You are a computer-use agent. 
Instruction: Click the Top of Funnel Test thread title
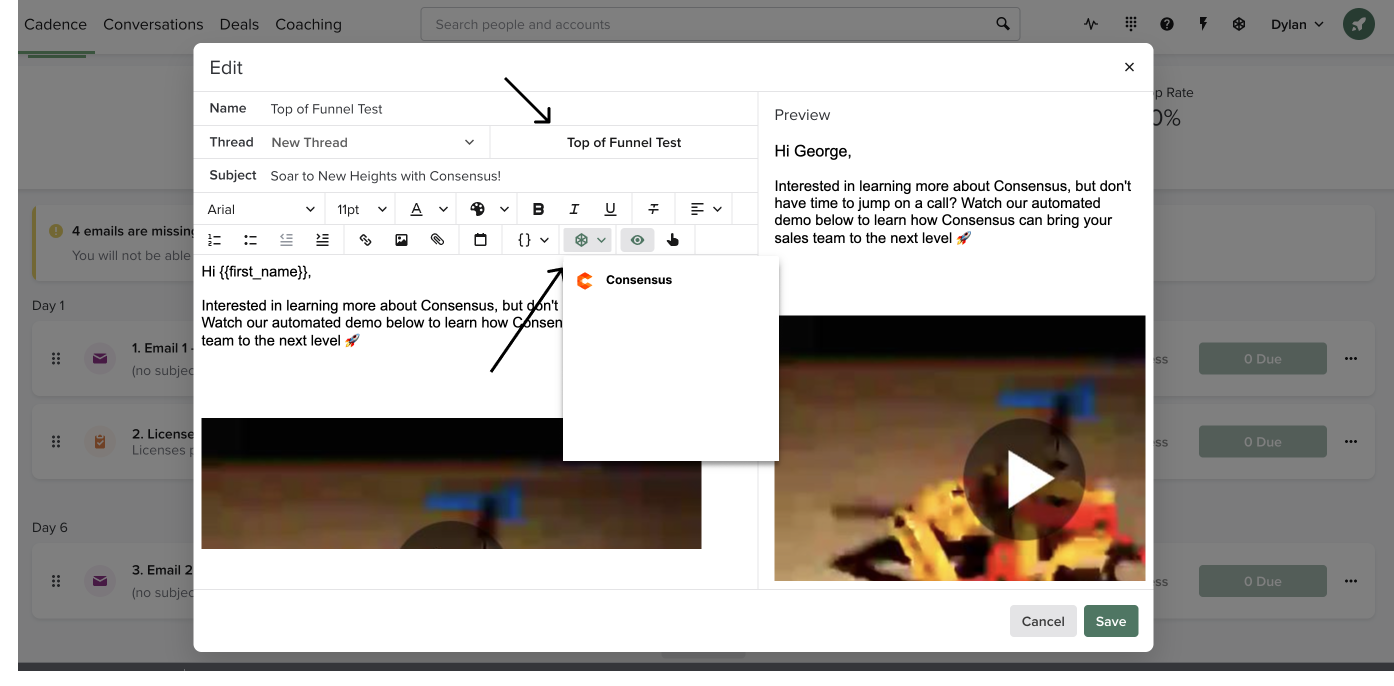click(624, 142)
